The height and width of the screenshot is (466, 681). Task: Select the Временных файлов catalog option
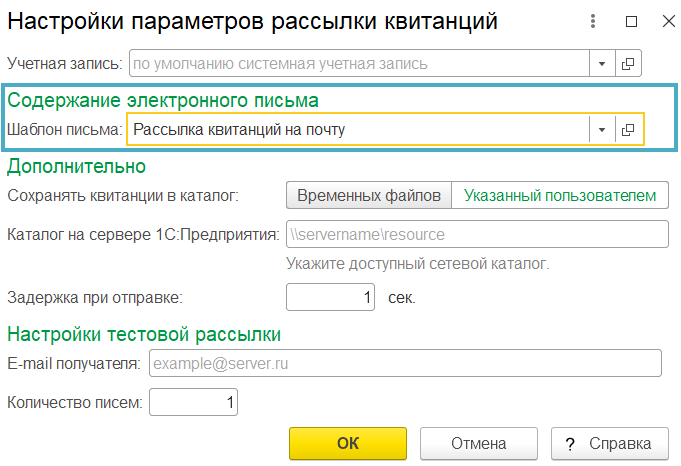coord(369,195)
